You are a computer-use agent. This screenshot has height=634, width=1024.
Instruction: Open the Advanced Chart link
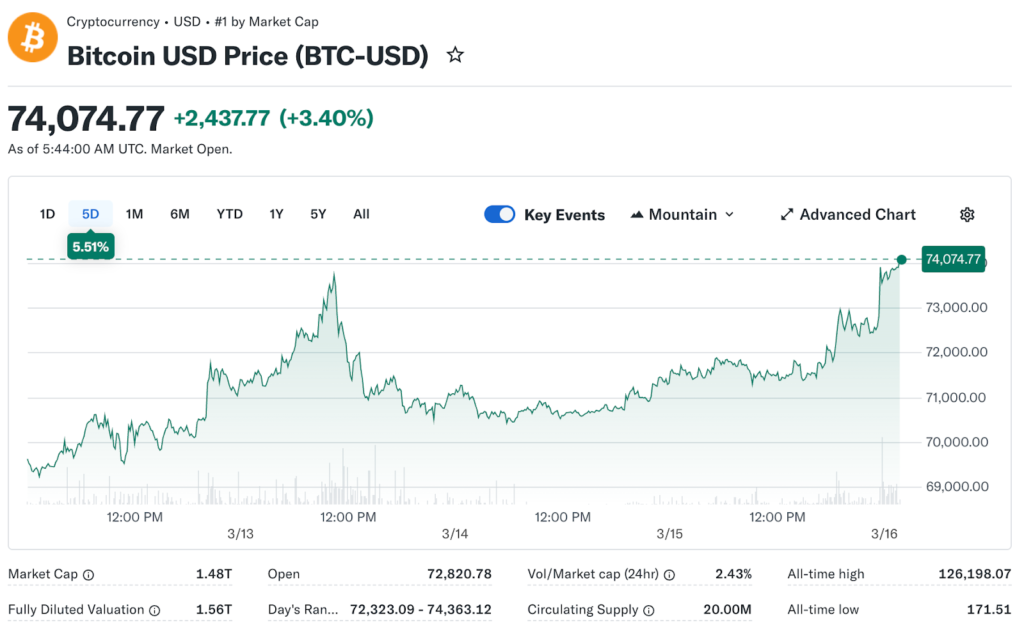tap(857, 215)
